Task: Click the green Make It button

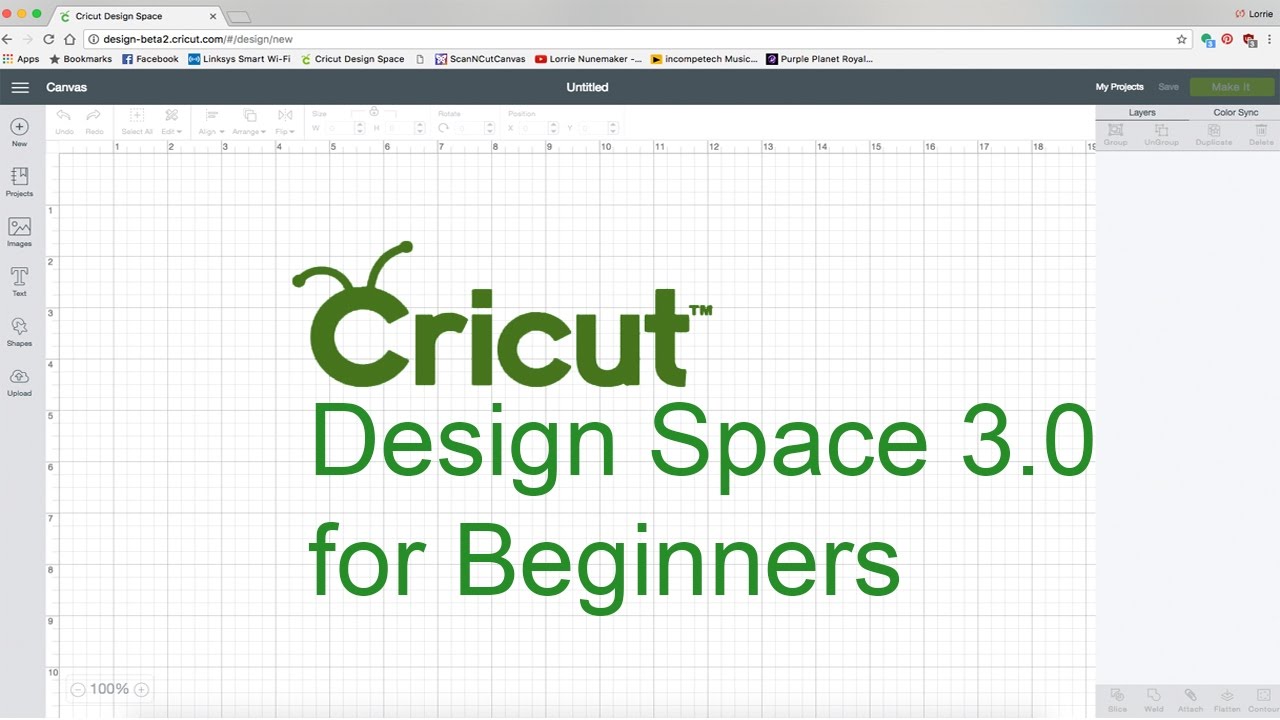Action: click(x=1231, y=87)
